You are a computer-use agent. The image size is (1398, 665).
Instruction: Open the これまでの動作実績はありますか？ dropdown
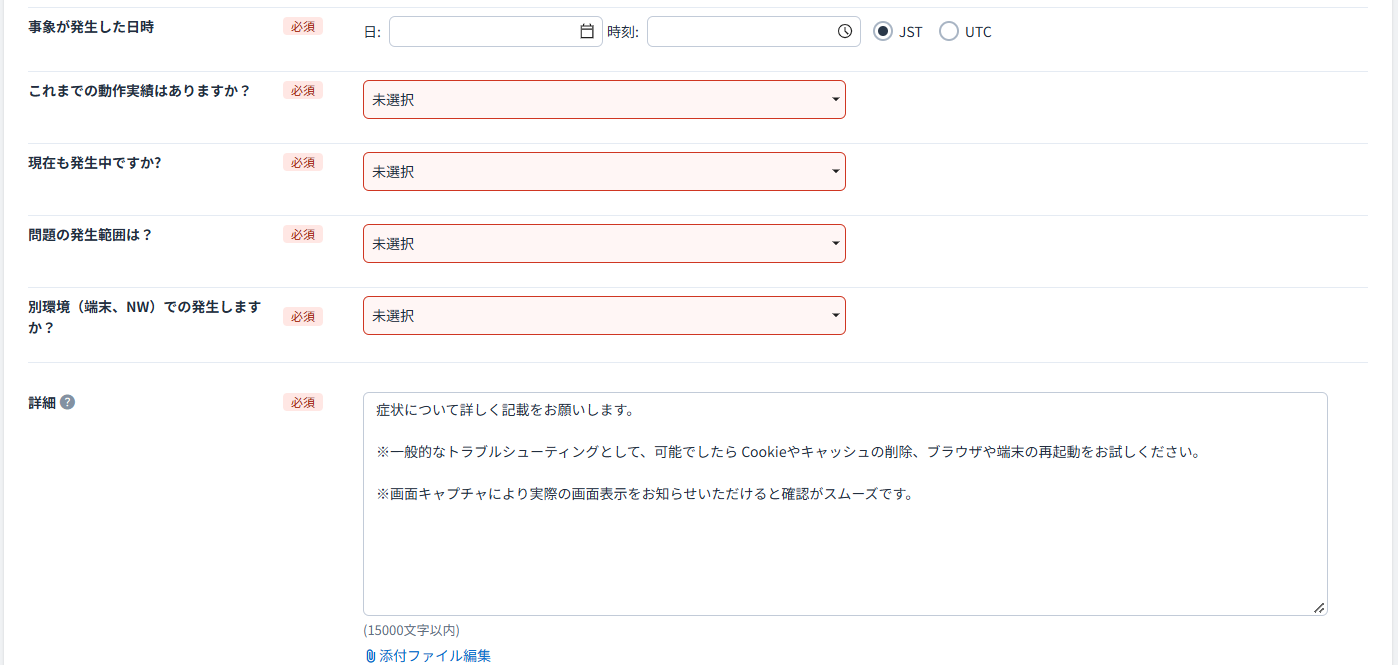pyautogui.click(x=604, y=100)
